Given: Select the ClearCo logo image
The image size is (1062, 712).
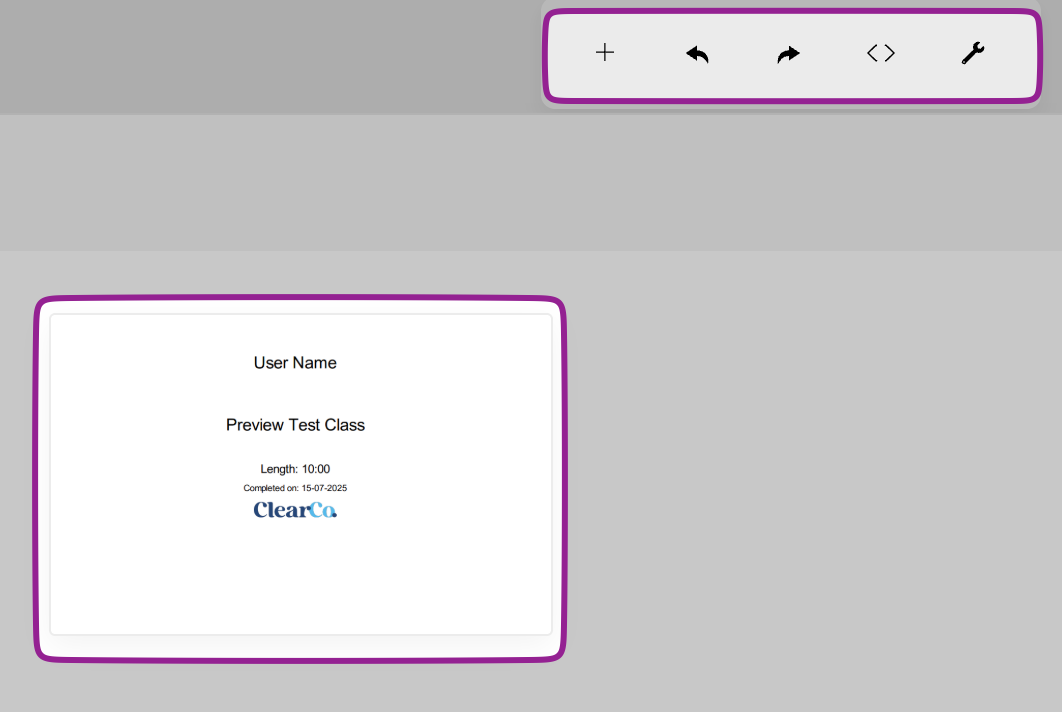Looking at the screenshot, I should (295, 510).
